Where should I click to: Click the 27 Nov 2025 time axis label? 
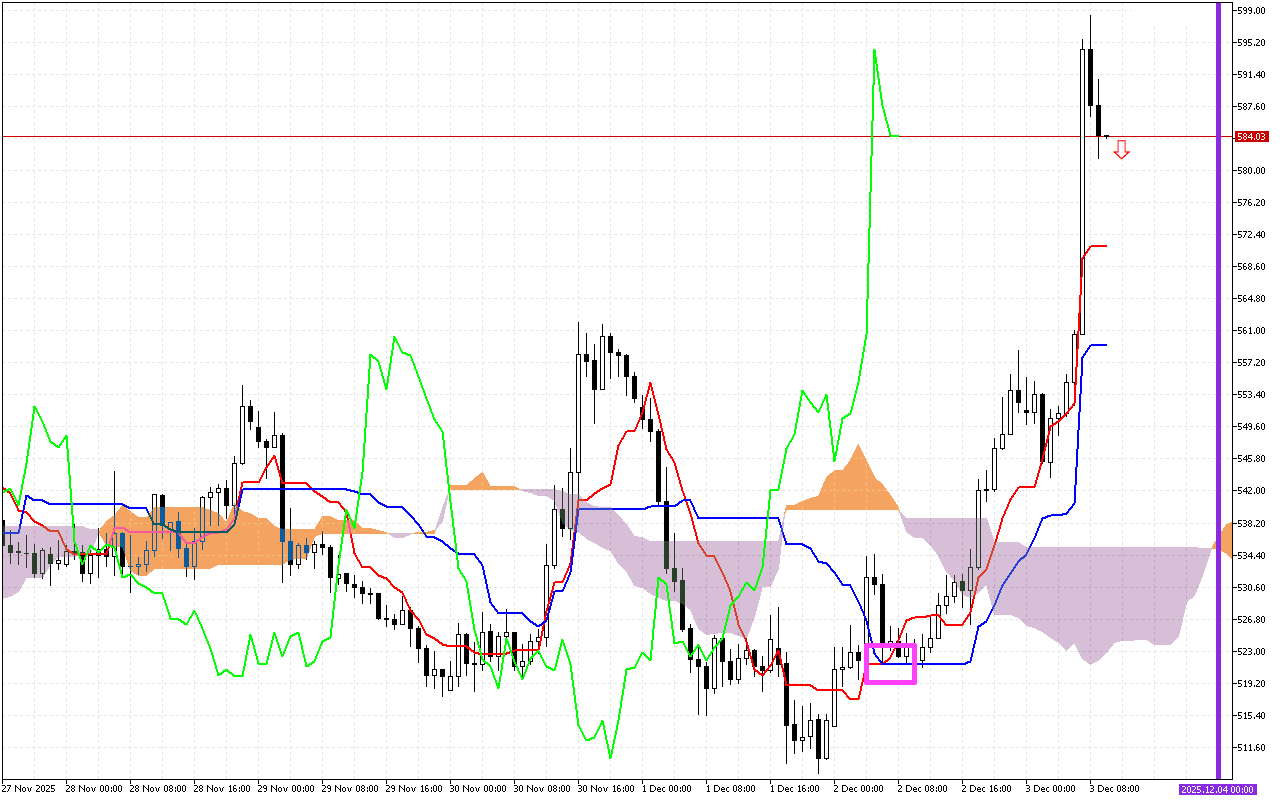point(29,789)
